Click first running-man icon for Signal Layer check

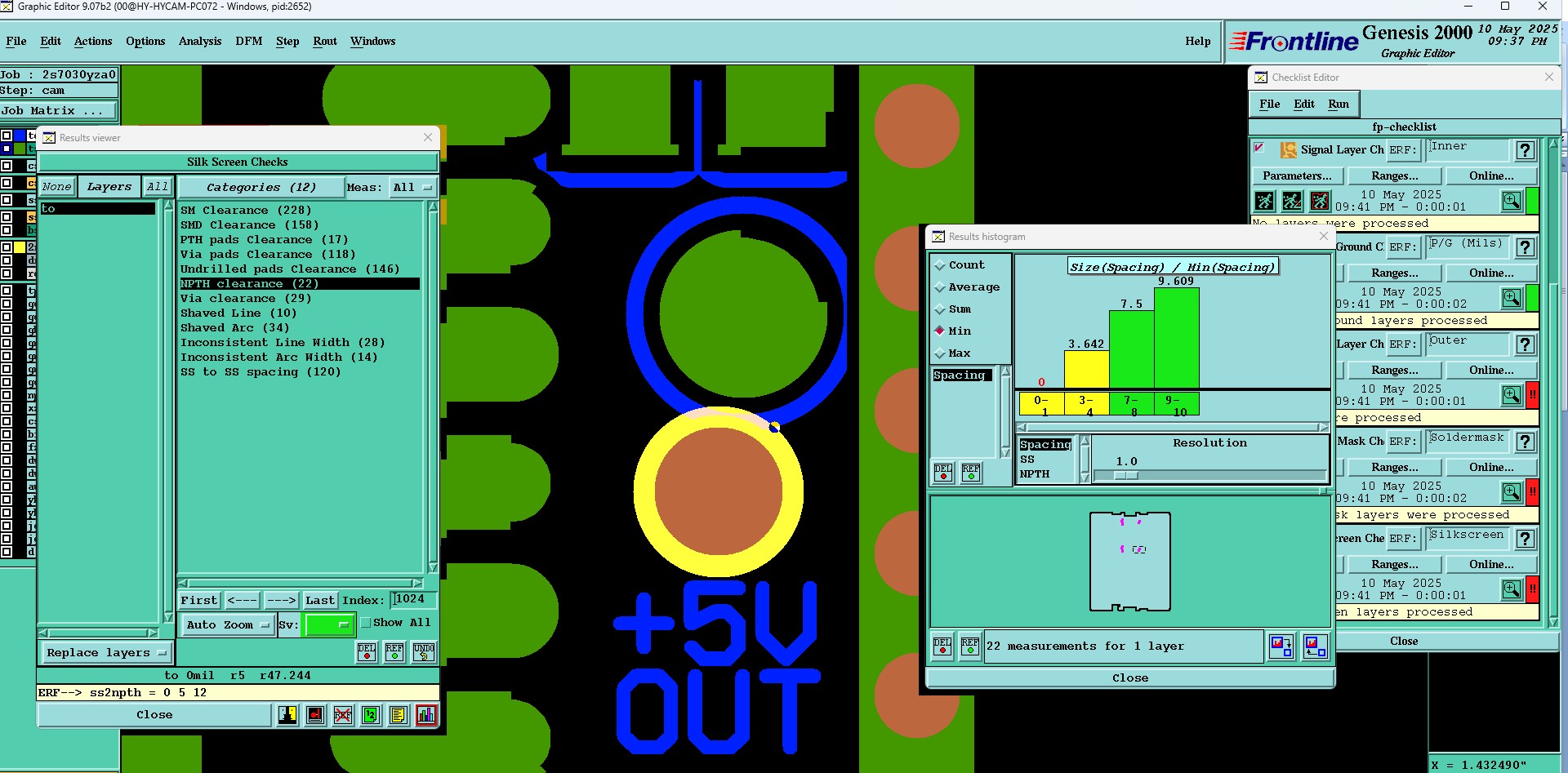1264,201
